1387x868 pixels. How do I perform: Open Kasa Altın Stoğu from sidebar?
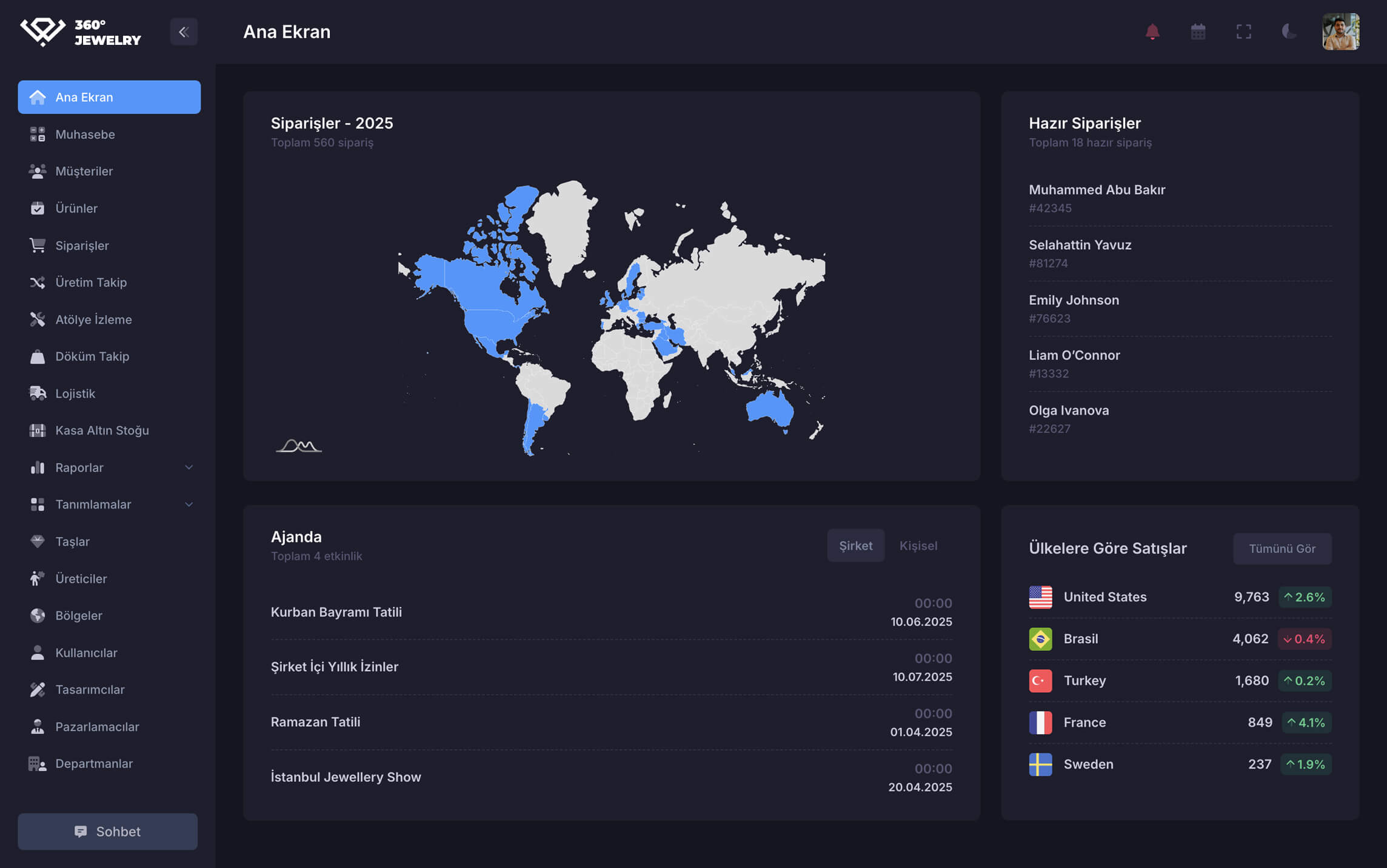pyautogui.click(x=101, y=430)
